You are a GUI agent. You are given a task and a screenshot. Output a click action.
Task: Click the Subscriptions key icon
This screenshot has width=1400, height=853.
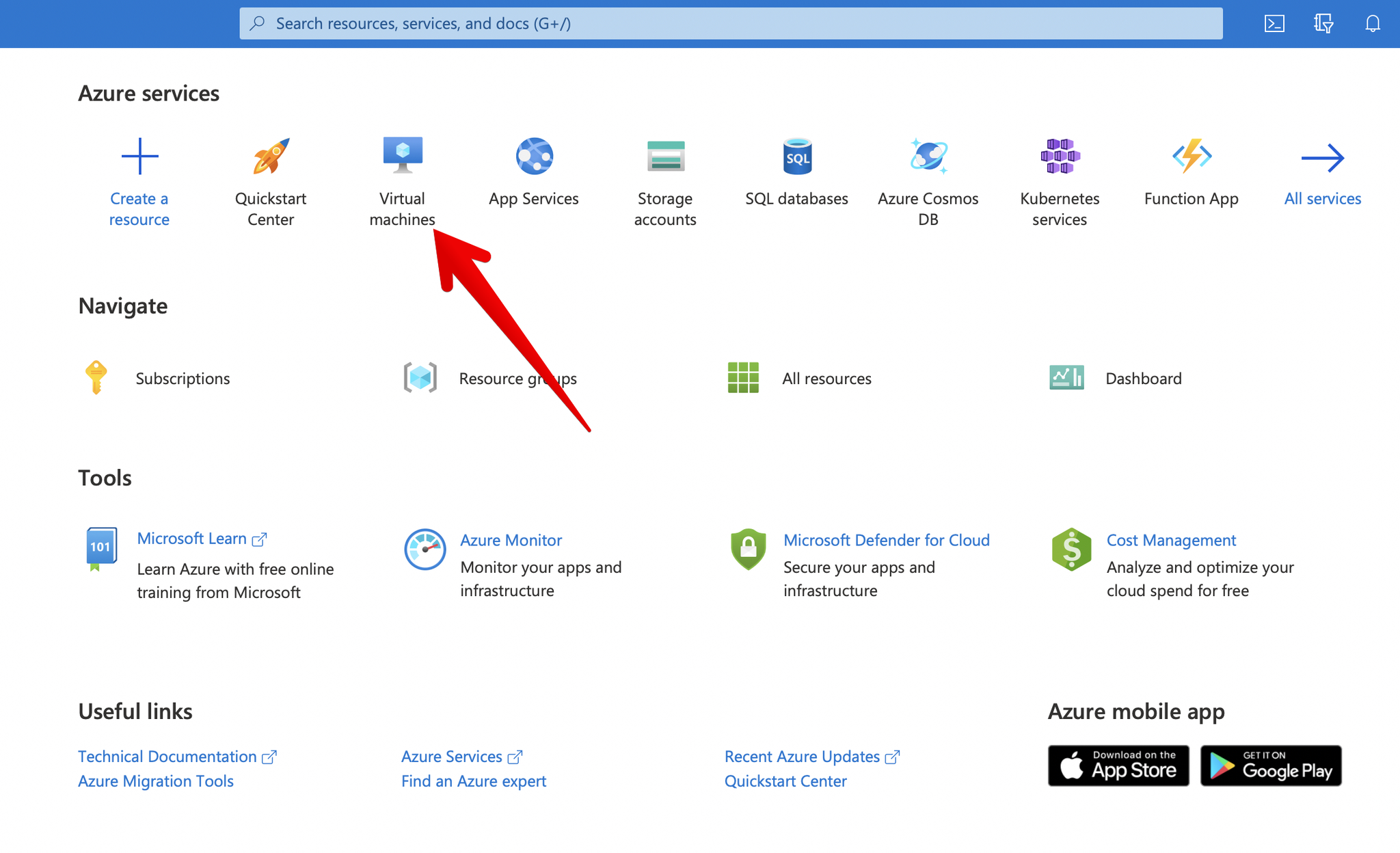tap(96, 377)
